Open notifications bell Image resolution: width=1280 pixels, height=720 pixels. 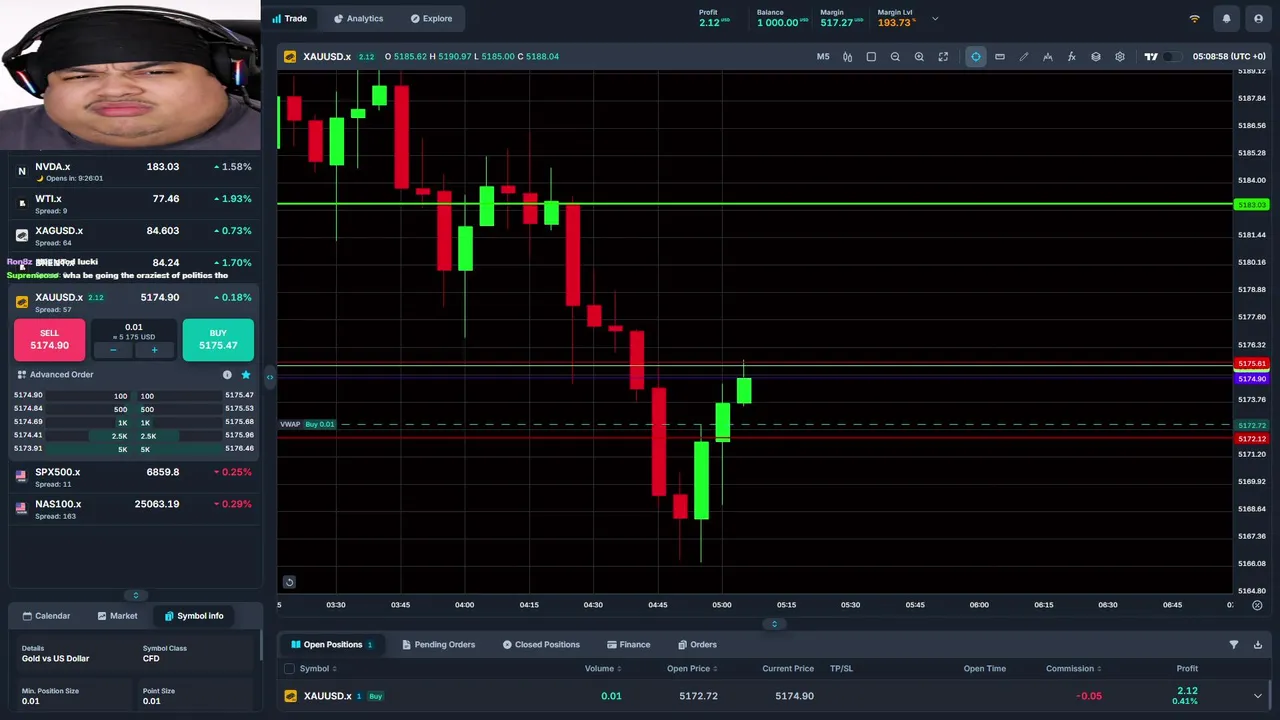(x=1227, y=19)
